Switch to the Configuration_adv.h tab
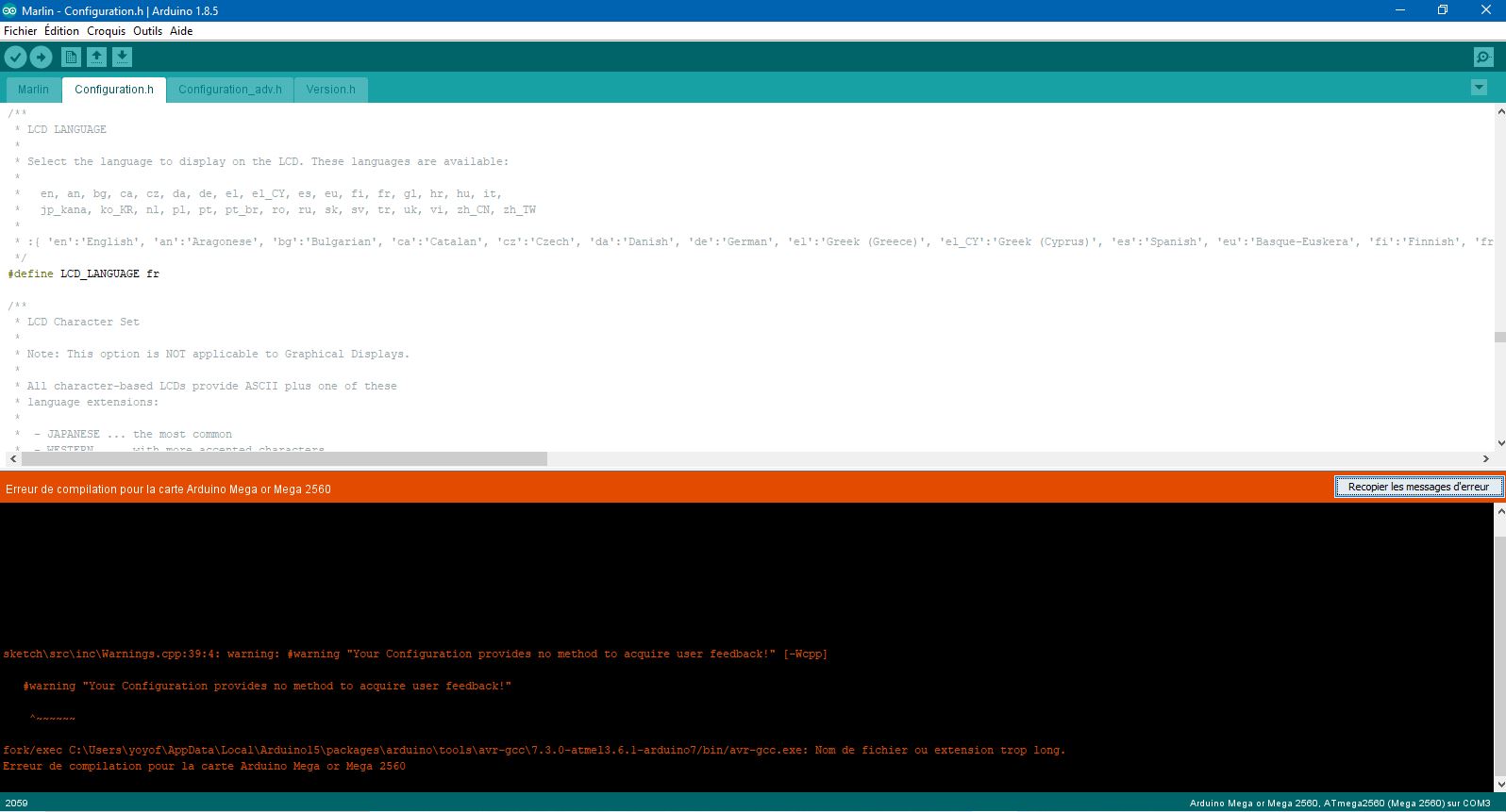Image resolution: width=1506 pixels, height=812 pixels. click(229, 90)
